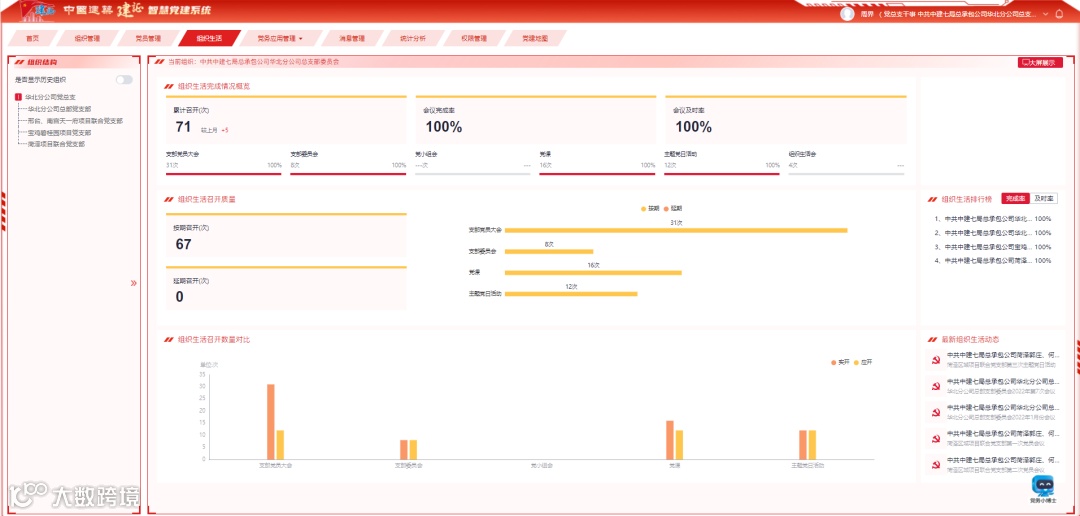Select 宝鸡碧桂园项目党支部 node
The width and height of the screenshot is (1080, 516).
pos(59,132)
